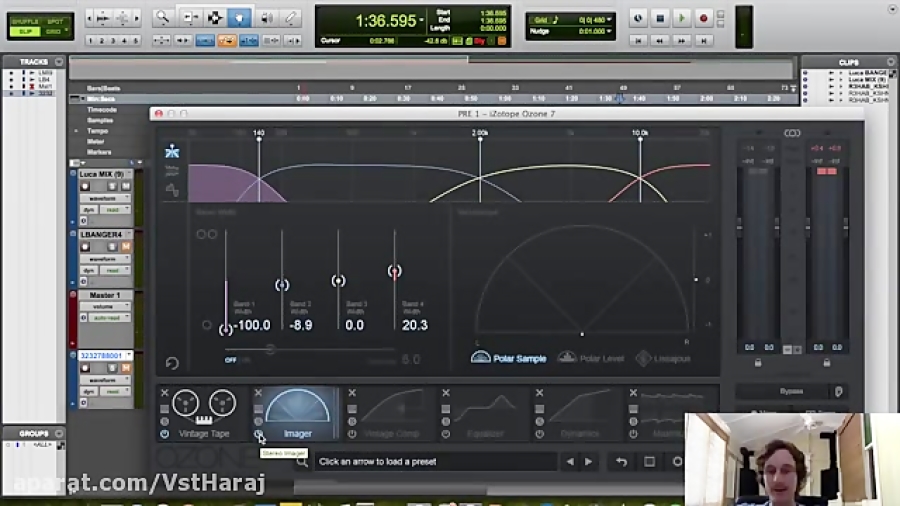Click the Fast Forward transport button
900x506 pixels.
tap(681, 41)
